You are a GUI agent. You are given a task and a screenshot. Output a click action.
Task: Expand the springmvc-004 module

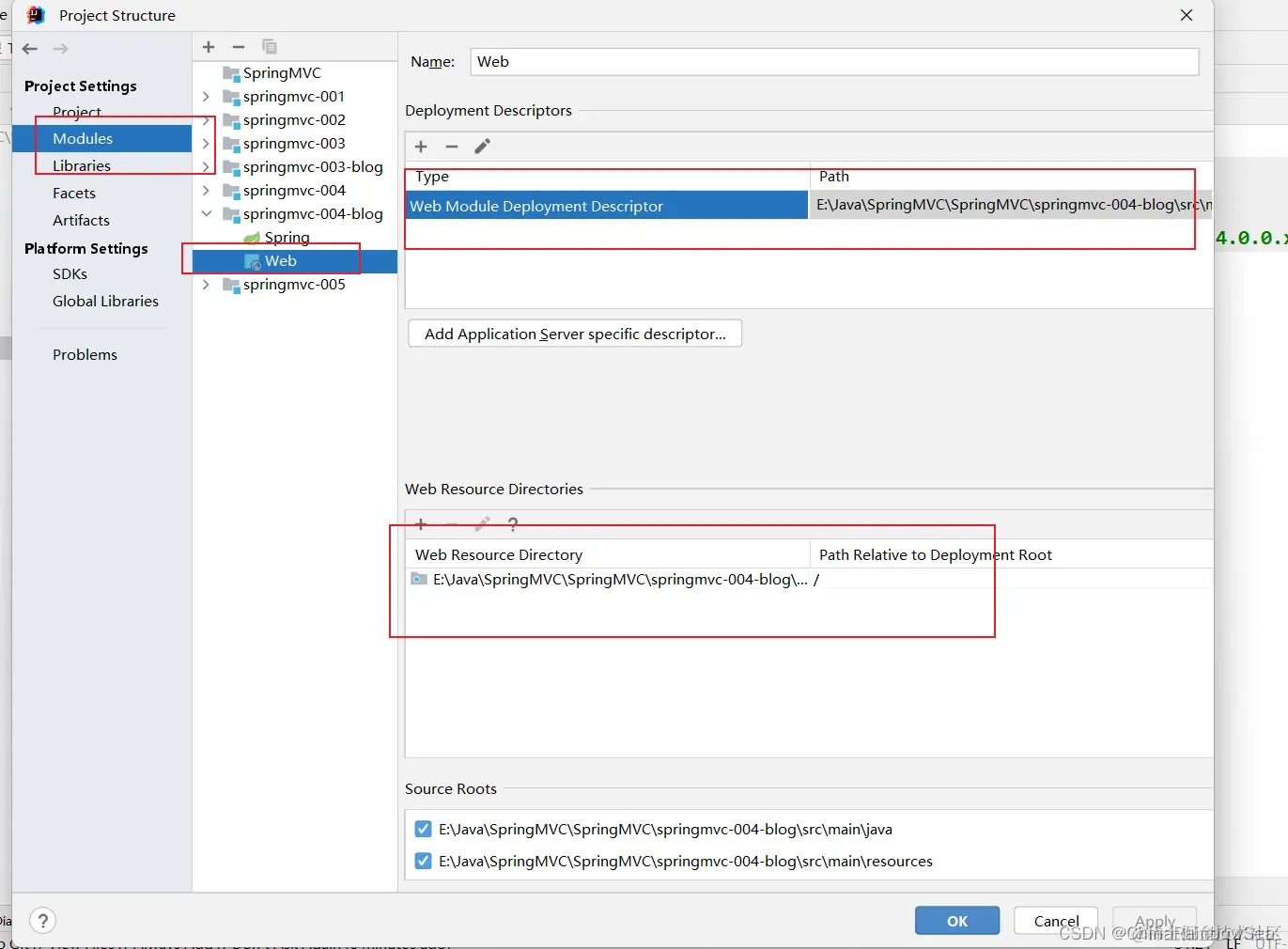(x=206, y=190)
